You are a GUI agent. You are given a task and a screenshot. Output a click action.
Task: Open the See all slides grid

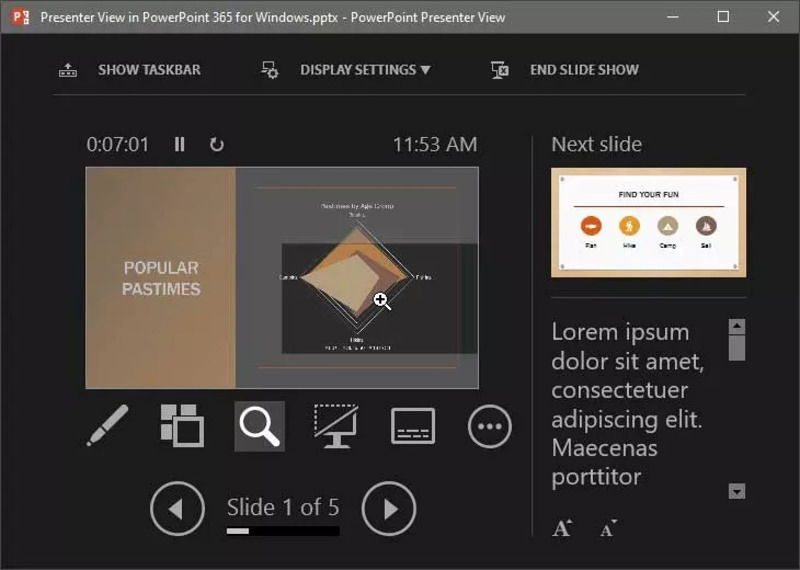182,426
